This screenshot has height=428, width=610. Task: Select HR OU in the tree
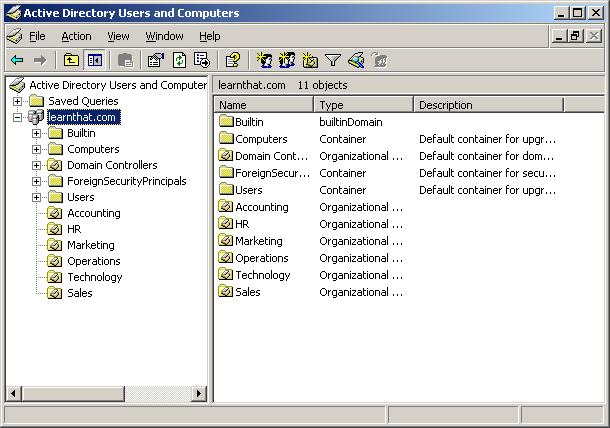74,229
